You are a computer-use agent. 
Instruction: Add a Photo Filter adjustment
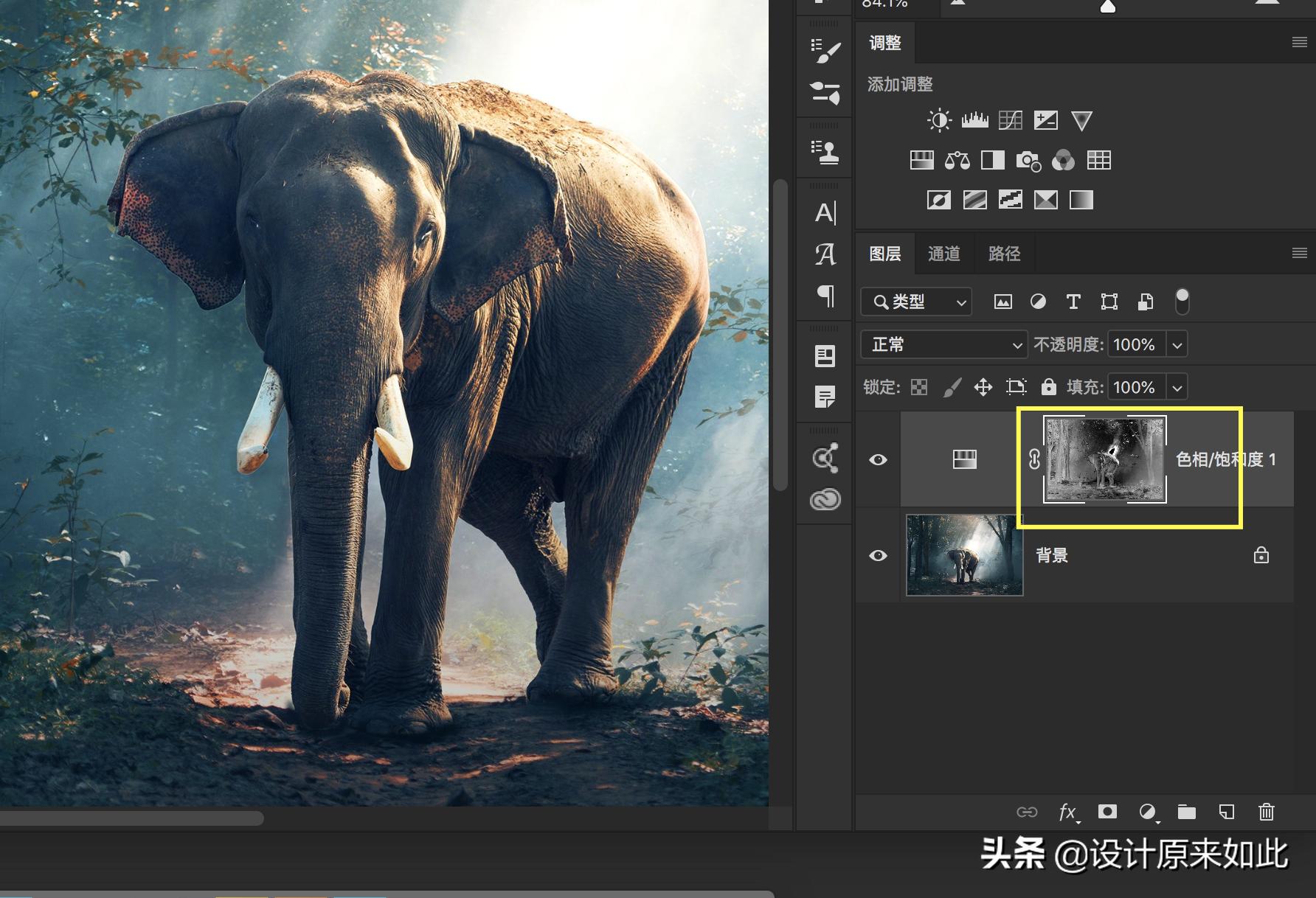click(x=1028, y=160)
